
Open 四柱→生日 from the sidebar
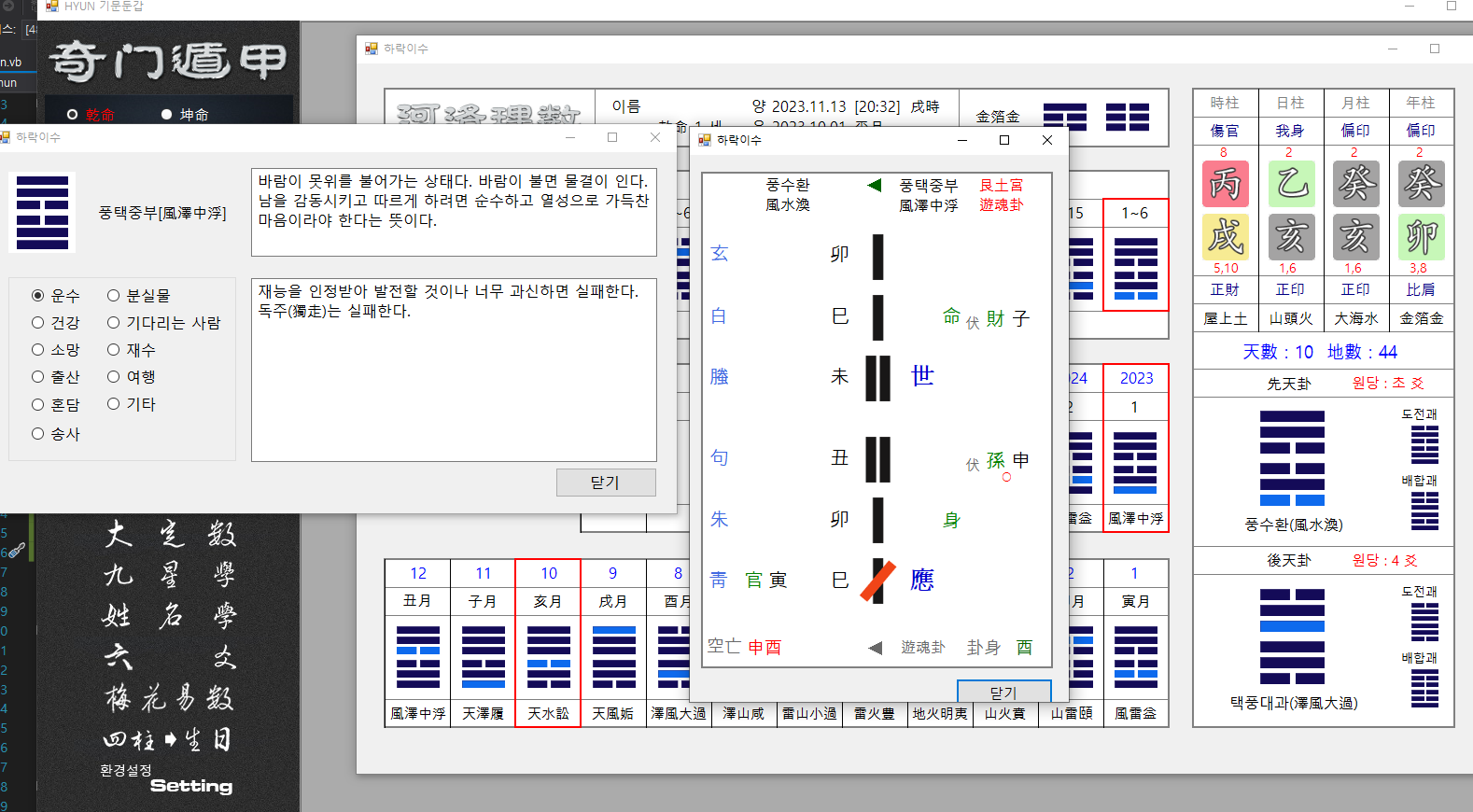coord(168,740)
